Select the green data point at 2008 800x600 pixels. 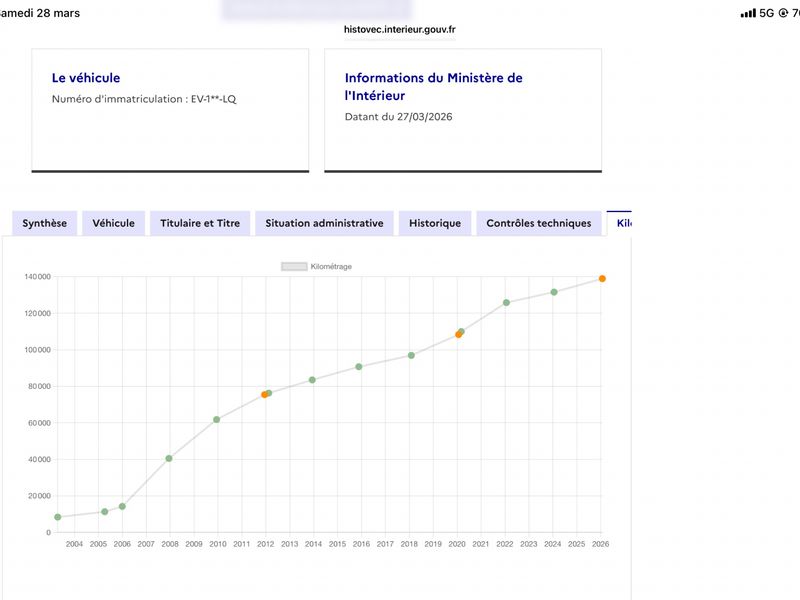(169, 459)
